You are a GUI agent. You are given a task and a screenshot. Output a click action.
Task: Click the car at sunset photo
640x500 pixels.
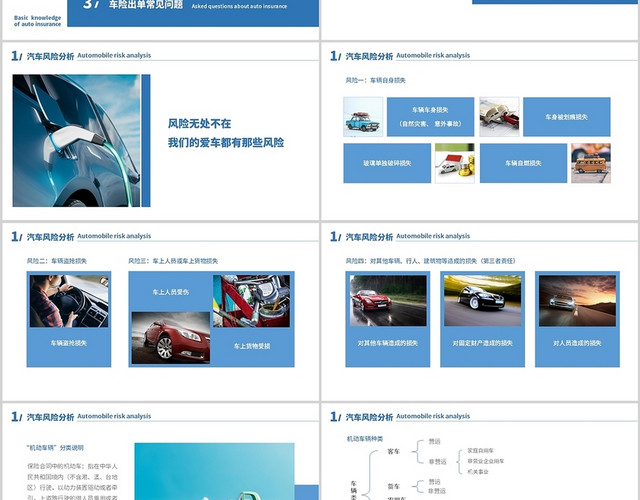[577, 301]
